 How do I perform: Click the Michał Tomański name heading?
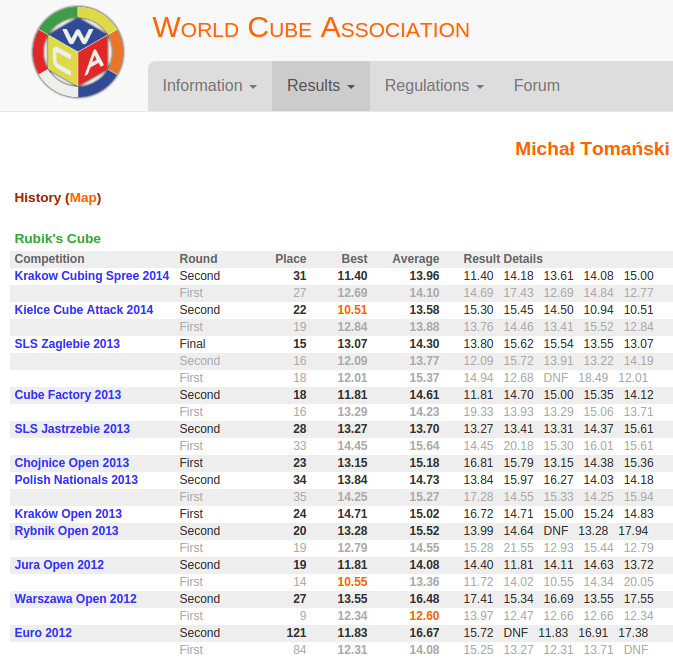(x=592, y=149)
